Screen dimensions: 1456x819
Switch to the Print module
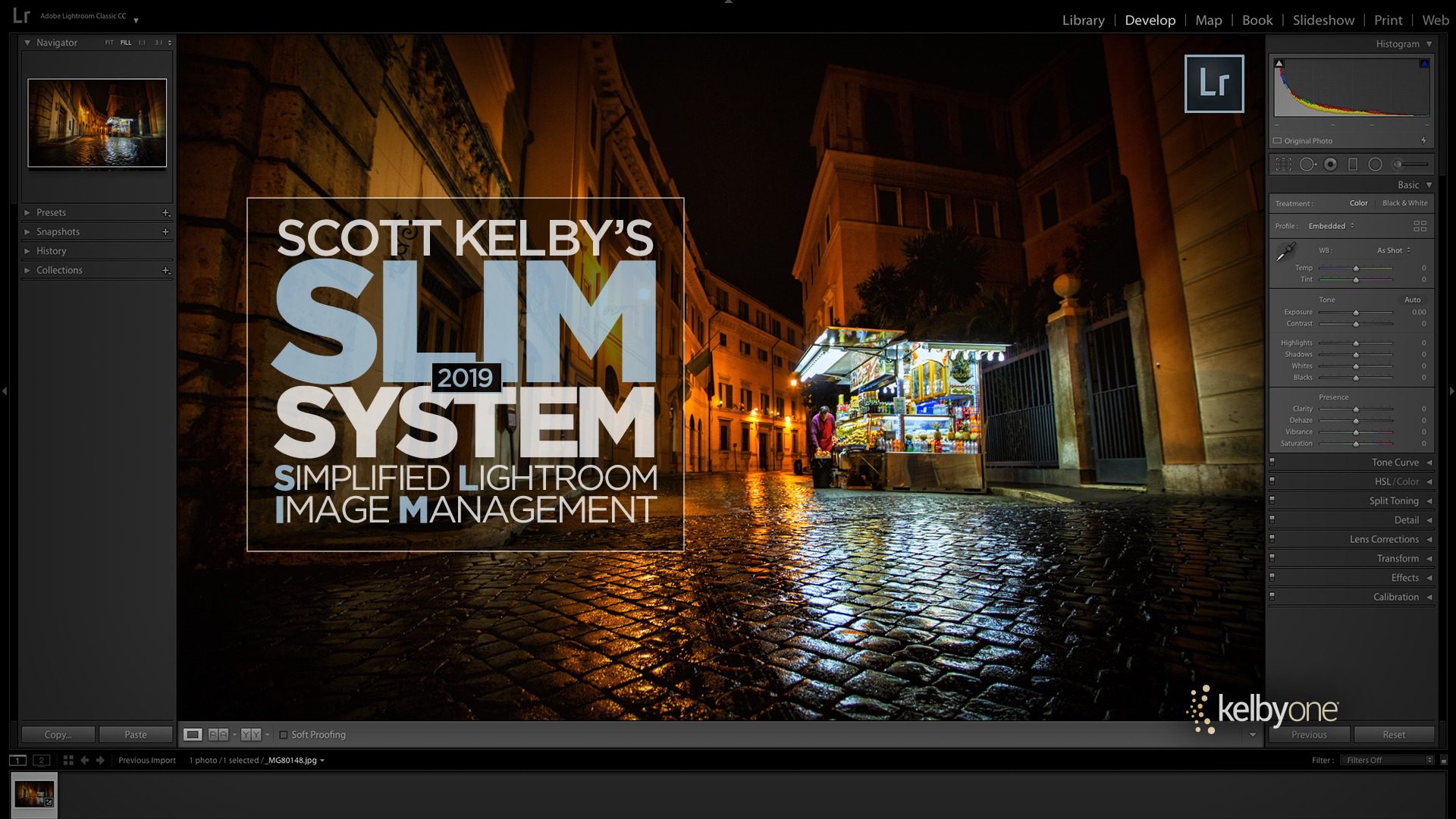1388,20
